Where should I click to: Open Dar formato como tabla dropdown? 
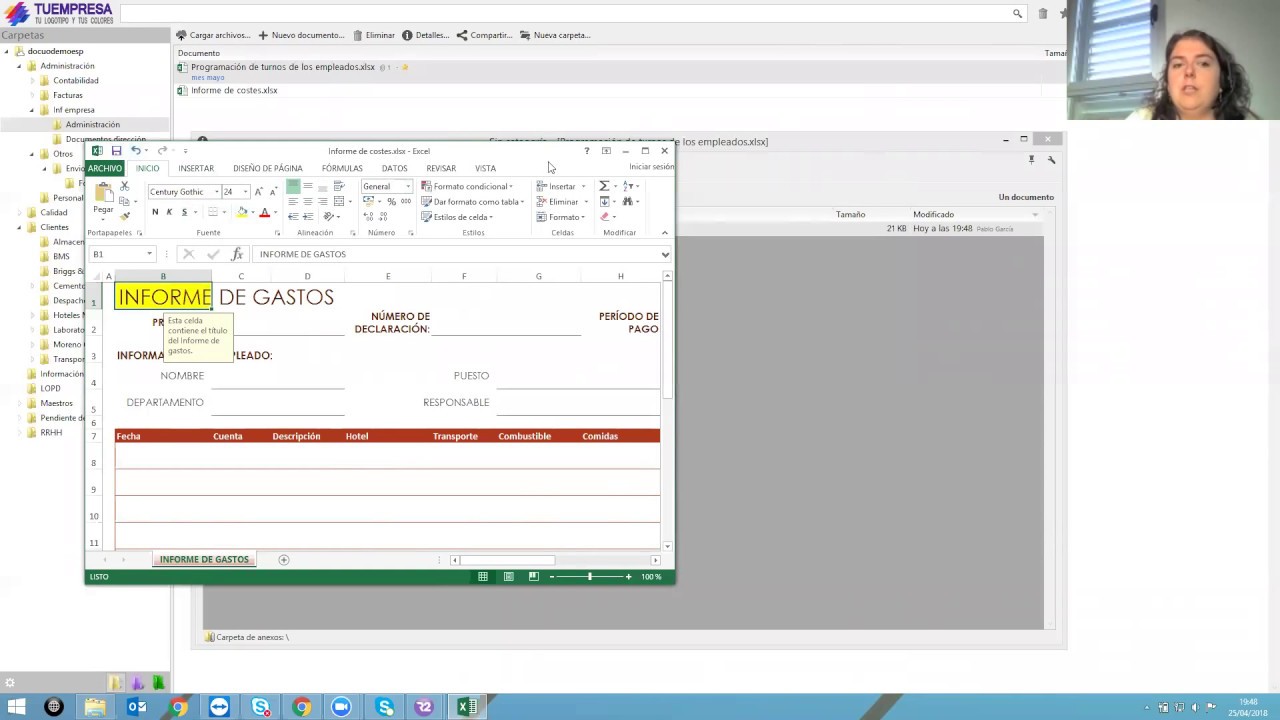(472, 201)
